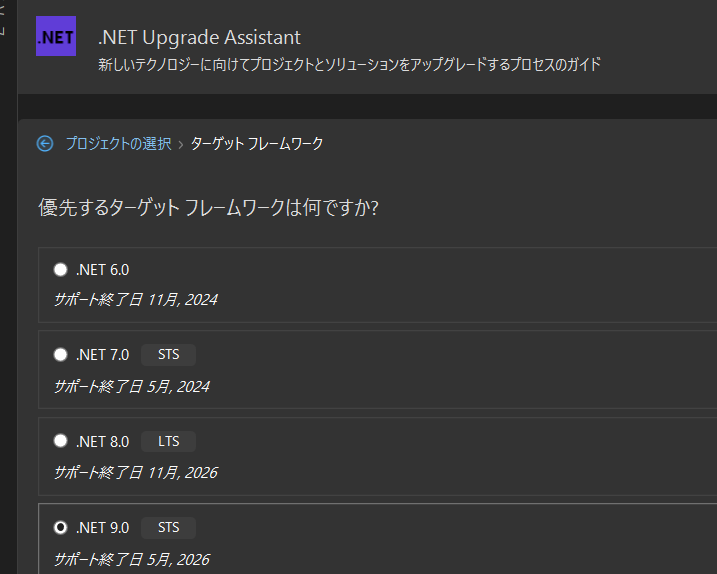Click the STS badge beside .NET 7.0

click(168, 355)
